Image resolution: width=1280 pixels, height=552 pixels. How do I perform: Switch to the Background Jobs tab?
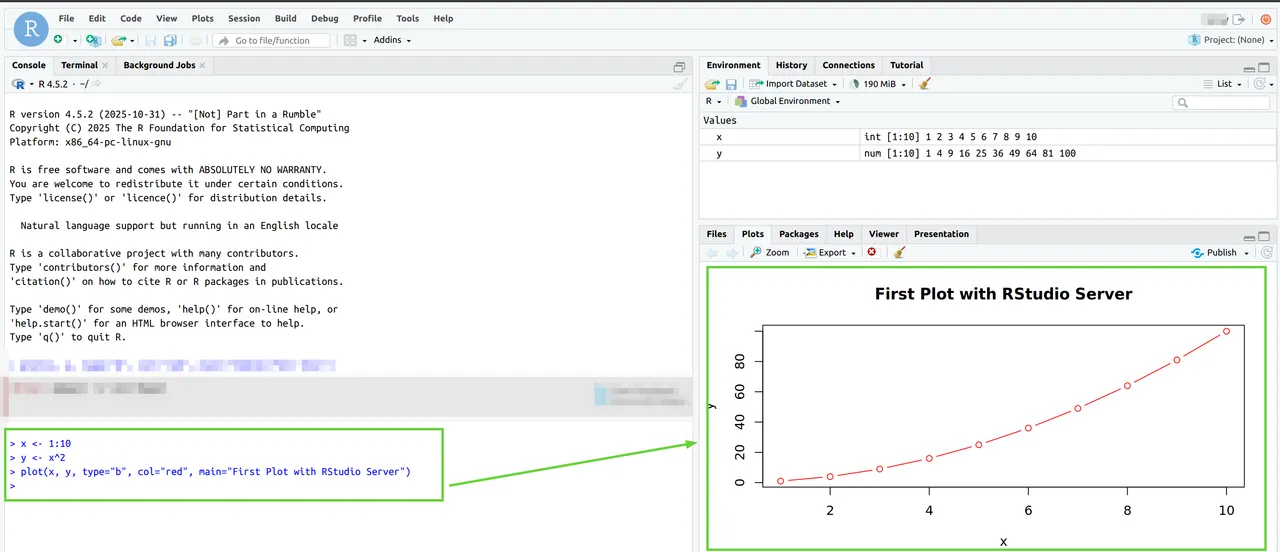tap(159, 65)
